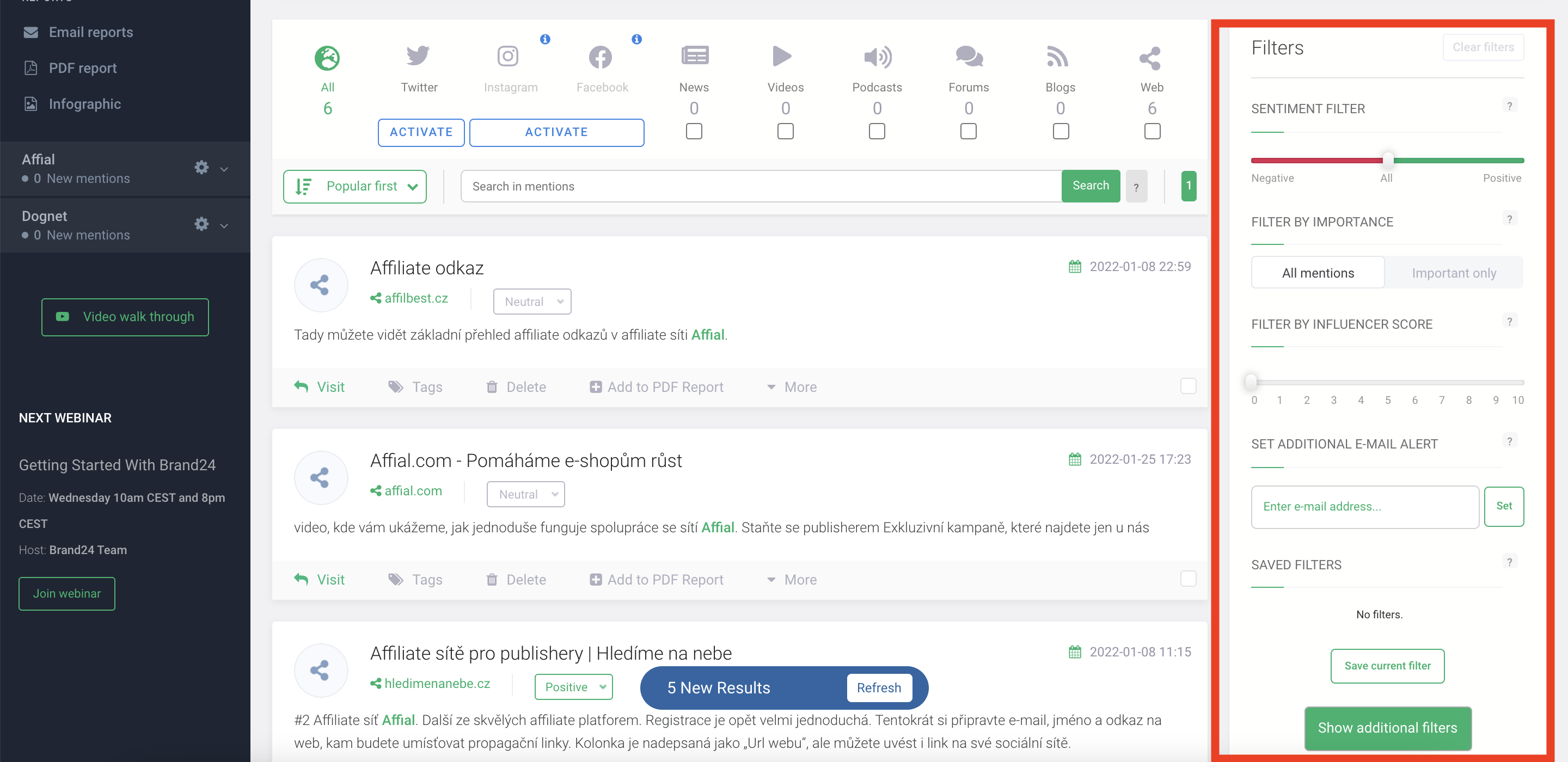Click the Podcasts speaker icon
Image resolution: width=1568 pixels, height=762 pixels.
(x=878, y=57)
